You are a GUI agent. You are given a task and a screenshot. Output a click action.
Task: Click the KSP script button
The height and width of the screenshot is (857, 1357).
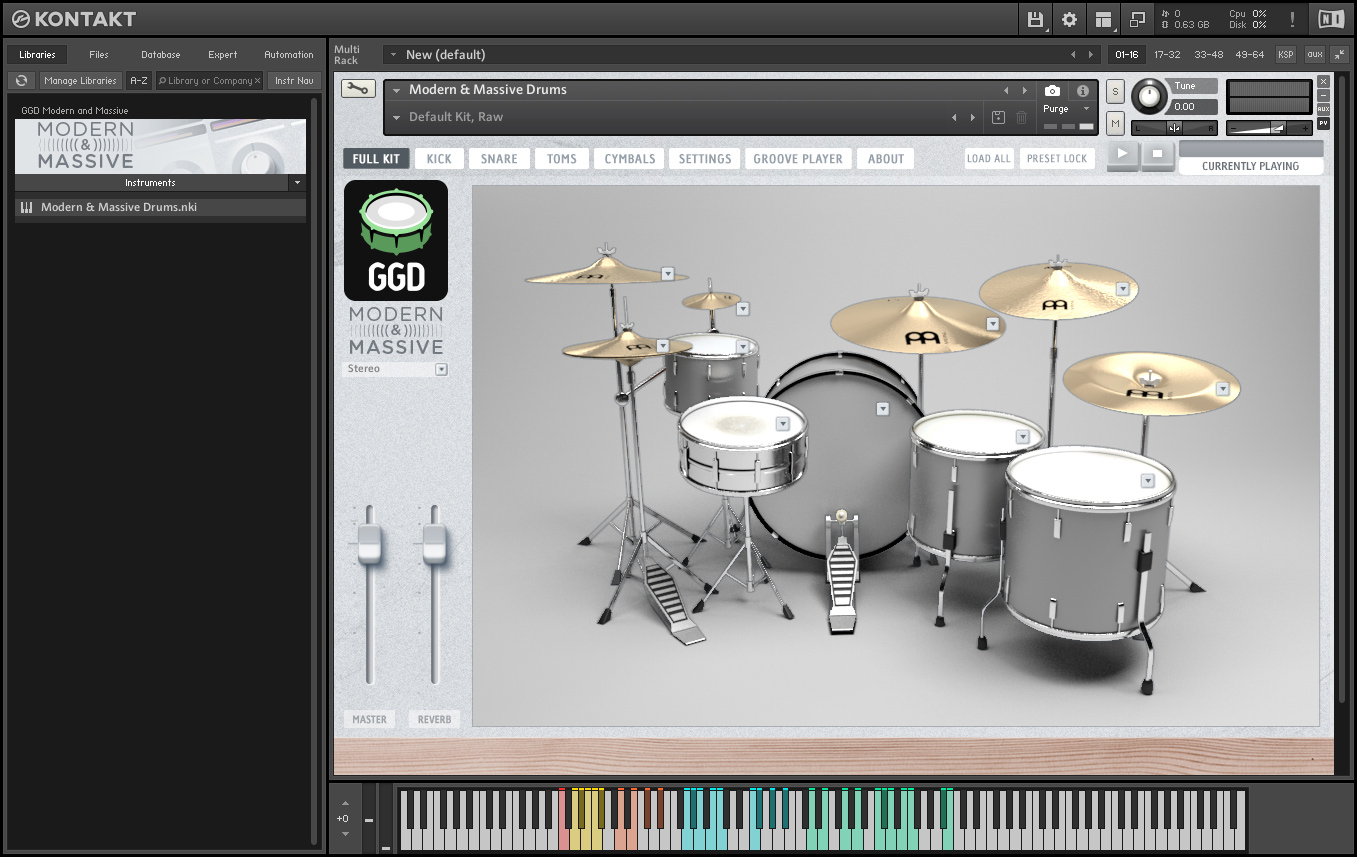[x=1285, y=55]
